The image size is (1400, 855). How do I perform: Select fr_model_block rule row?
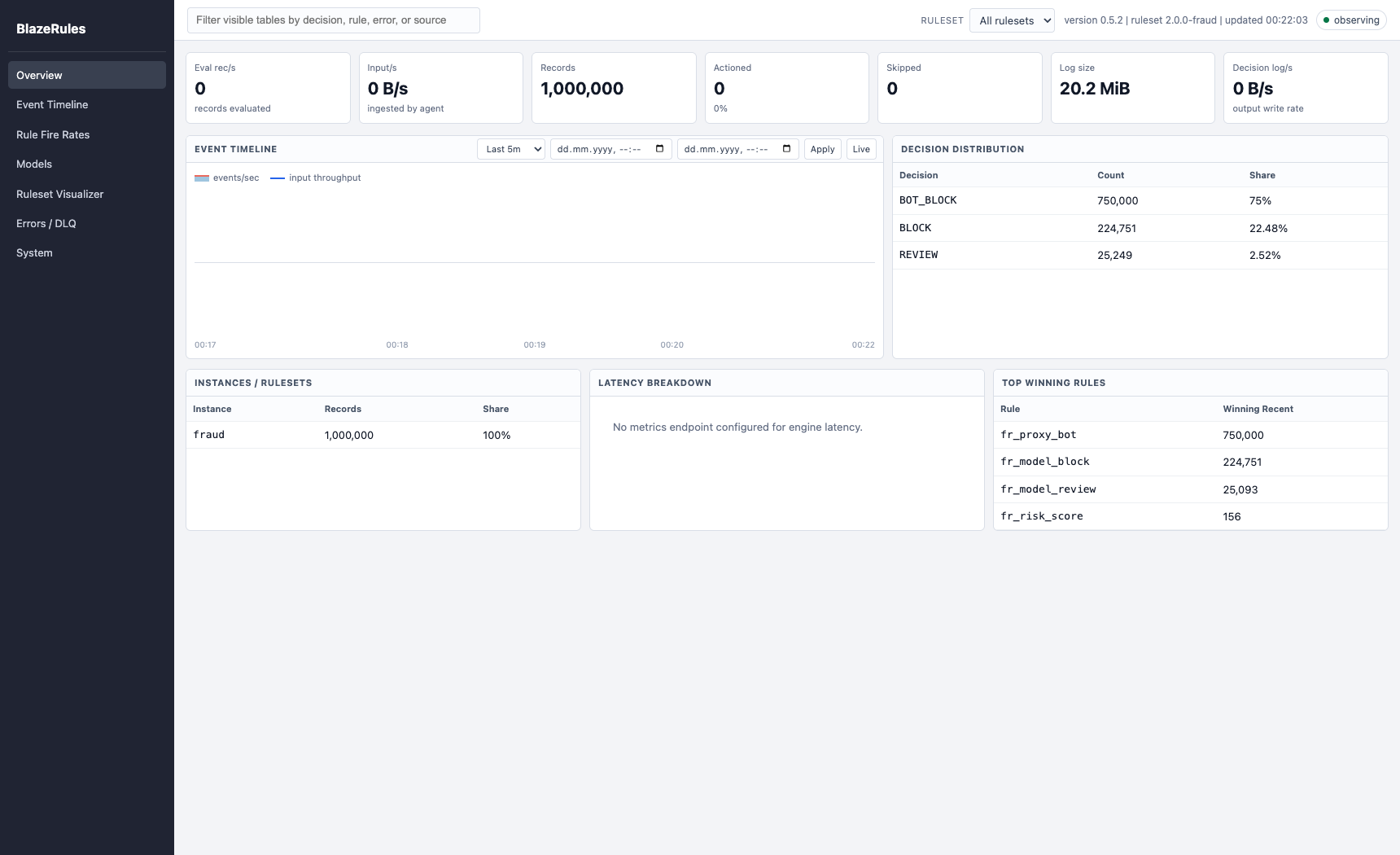[x=1191, y=462]
